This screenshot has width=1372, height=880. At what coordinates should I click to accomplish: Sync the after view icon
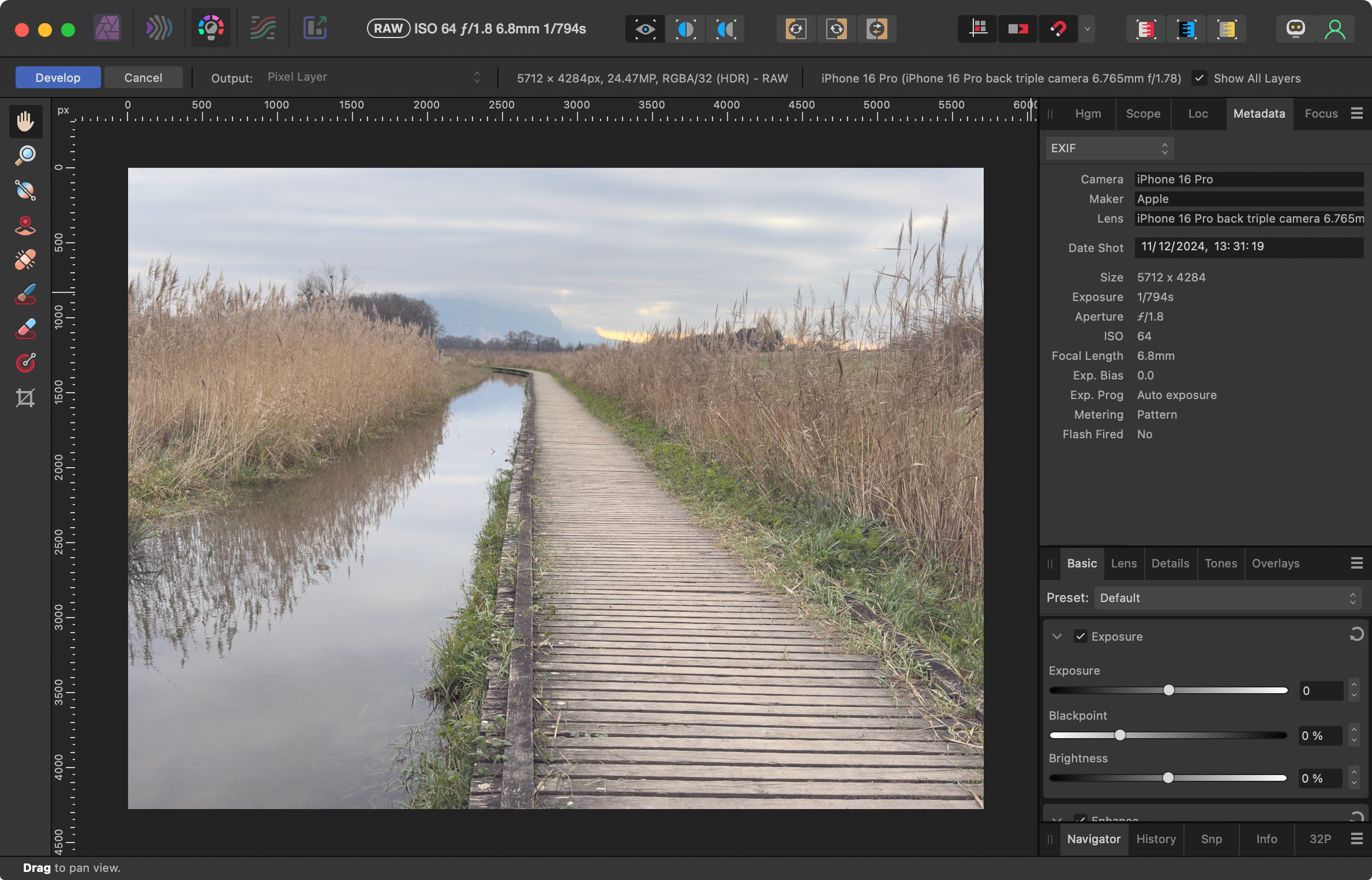pyautogui.click(x=836, y=29)
